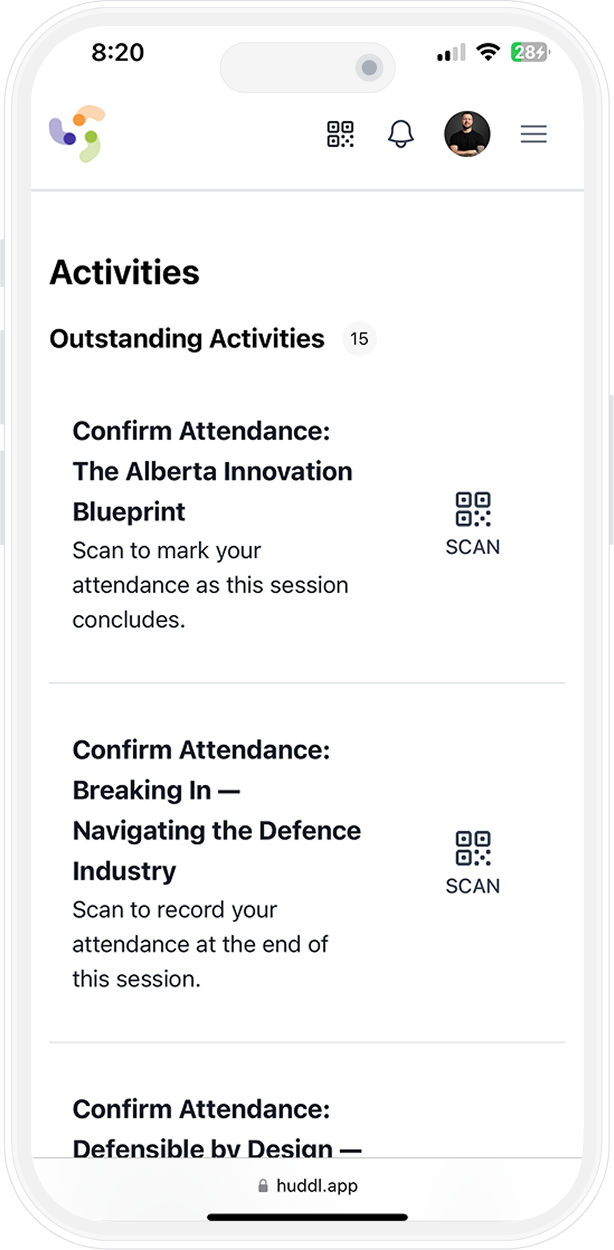
Task: Open your profile avatar photo
Action: pos(466,134)
